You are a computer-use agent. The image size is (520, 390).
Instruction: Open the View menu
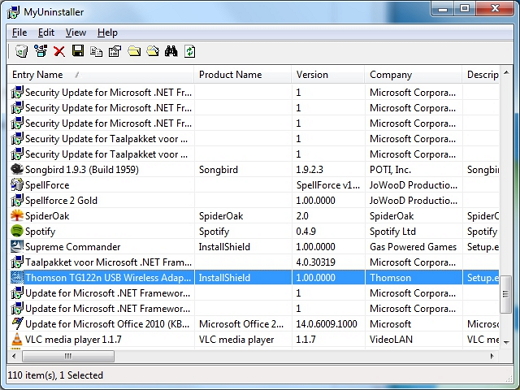(x=76, y=33)
